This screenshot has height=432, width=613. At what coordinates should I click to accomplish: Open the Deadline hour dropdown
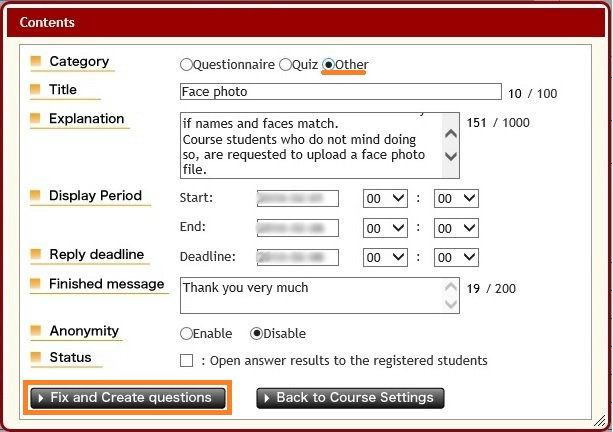click(x=385, y=257)
